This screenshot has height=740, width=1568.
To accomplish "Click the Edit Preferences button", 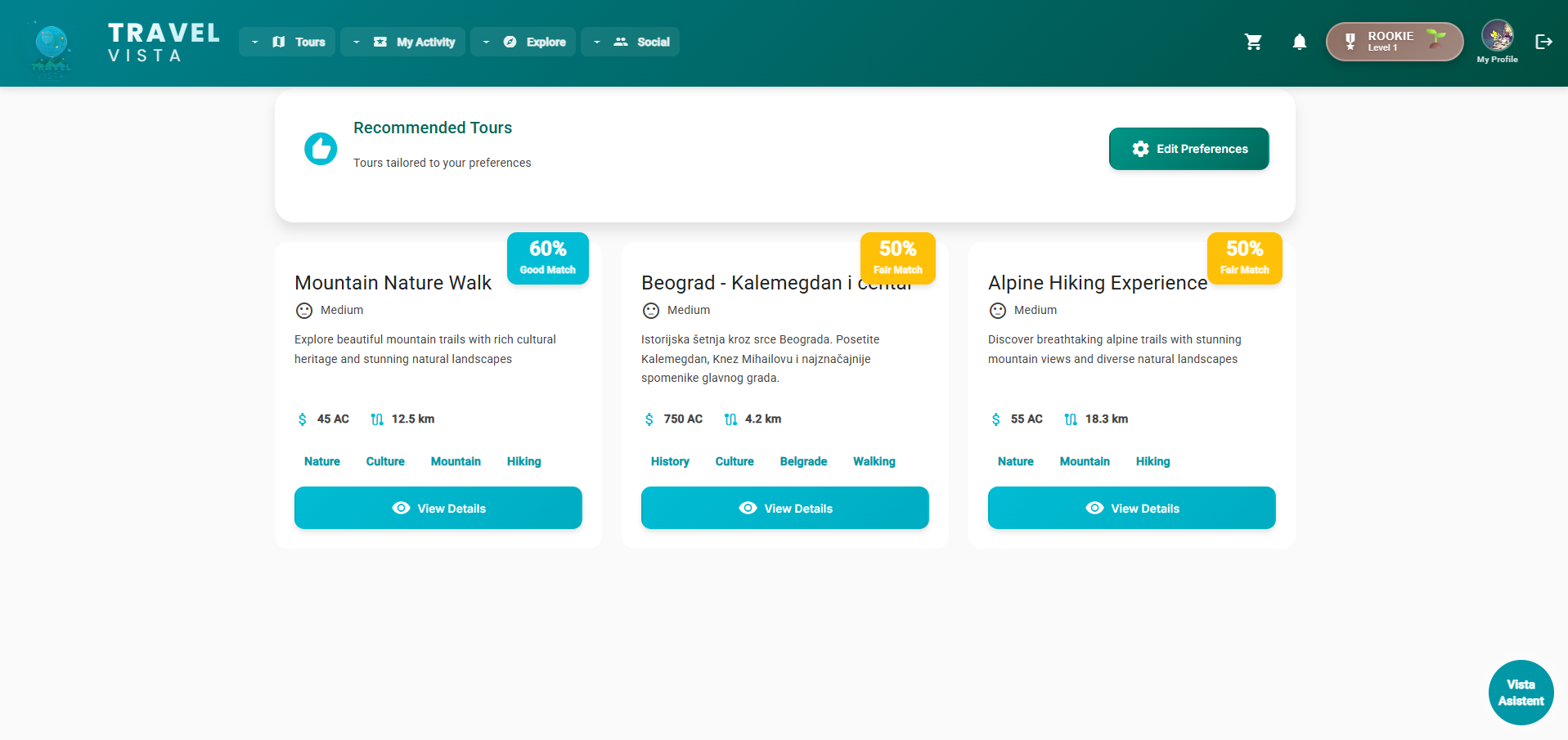I will (1188, 149).
